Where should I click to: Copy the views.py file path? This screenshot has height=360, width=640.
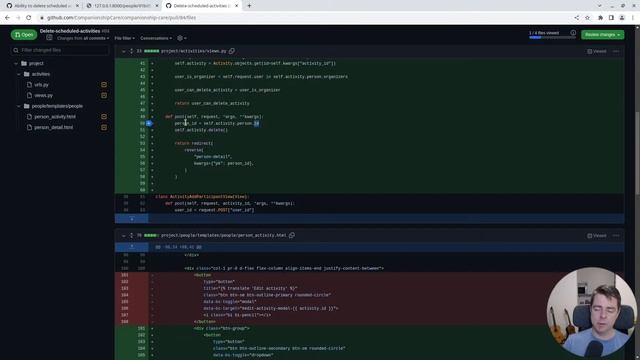point(232,51)
